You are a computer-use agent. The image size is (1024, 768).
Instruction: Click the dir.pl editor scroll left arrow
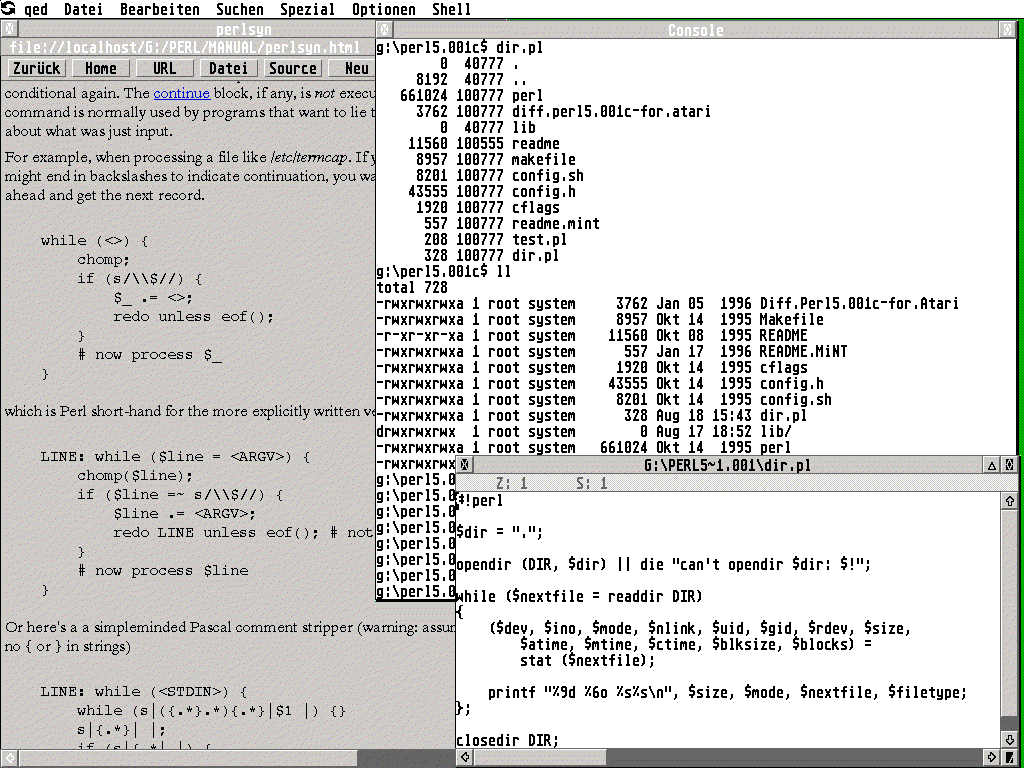pyautogui.click(x=464, y=759)
